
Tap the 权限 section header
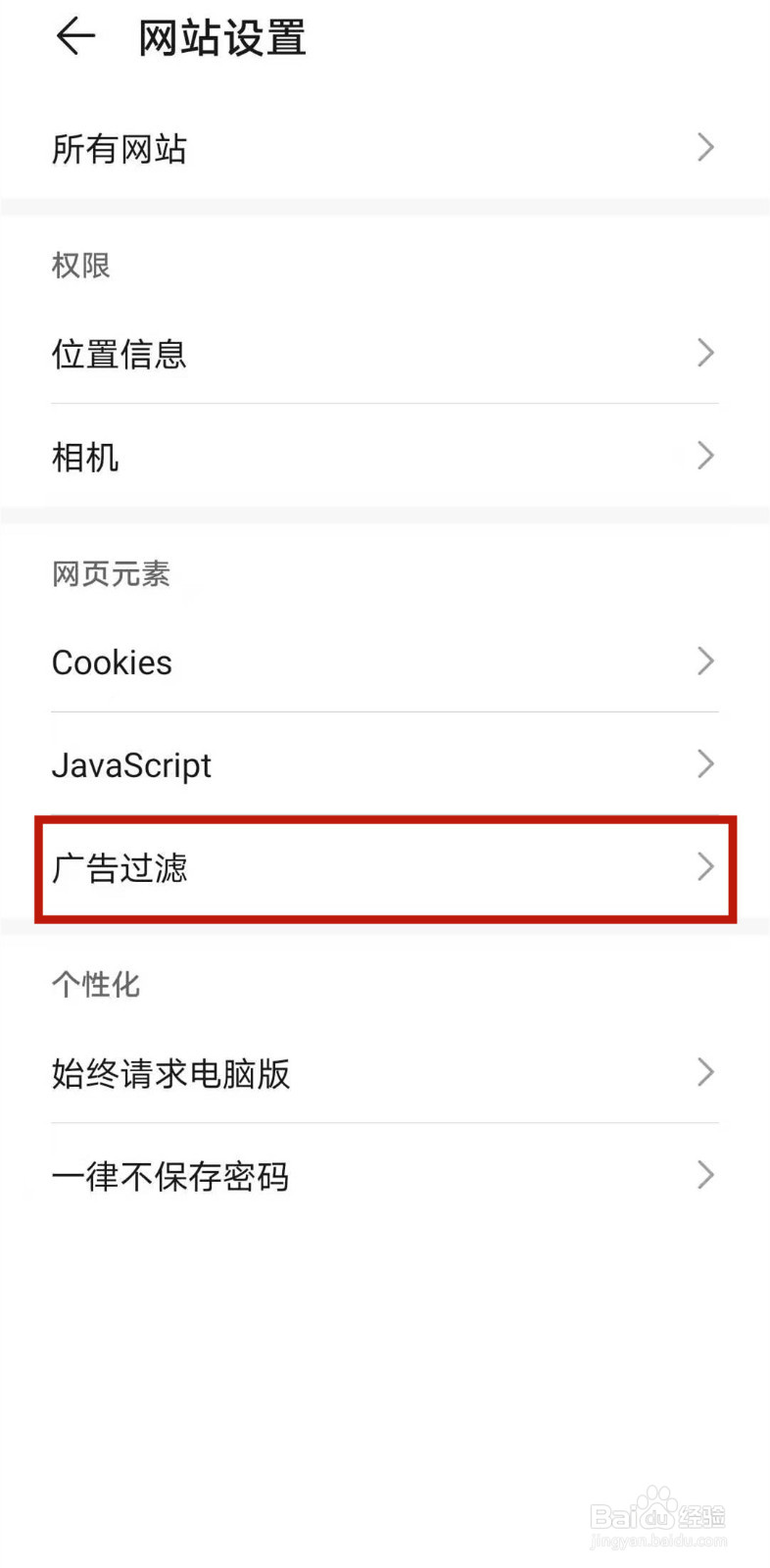pyautogui.click(x=81, y=266)
